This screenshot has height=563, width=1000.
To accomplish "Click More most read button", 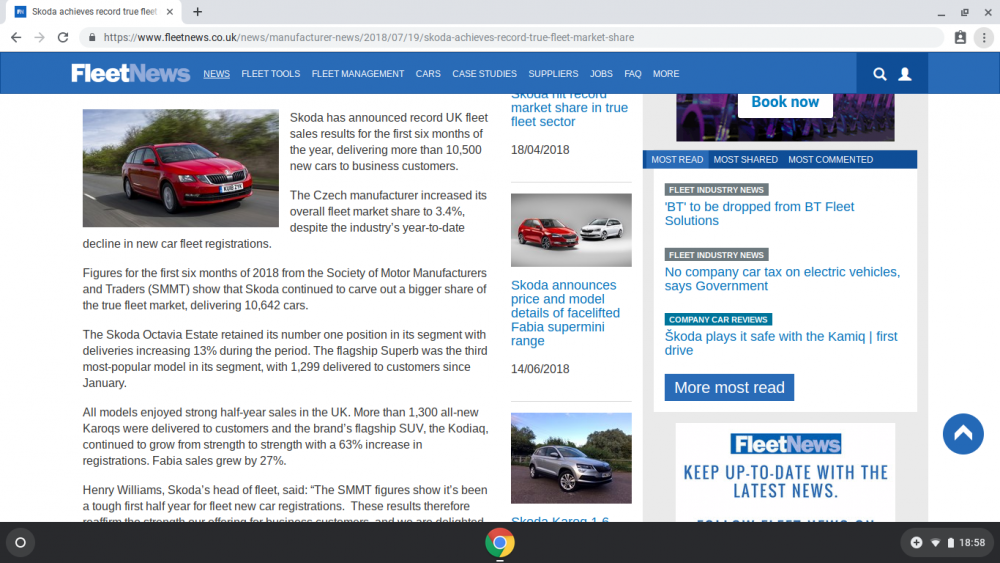I will point(729,388).
